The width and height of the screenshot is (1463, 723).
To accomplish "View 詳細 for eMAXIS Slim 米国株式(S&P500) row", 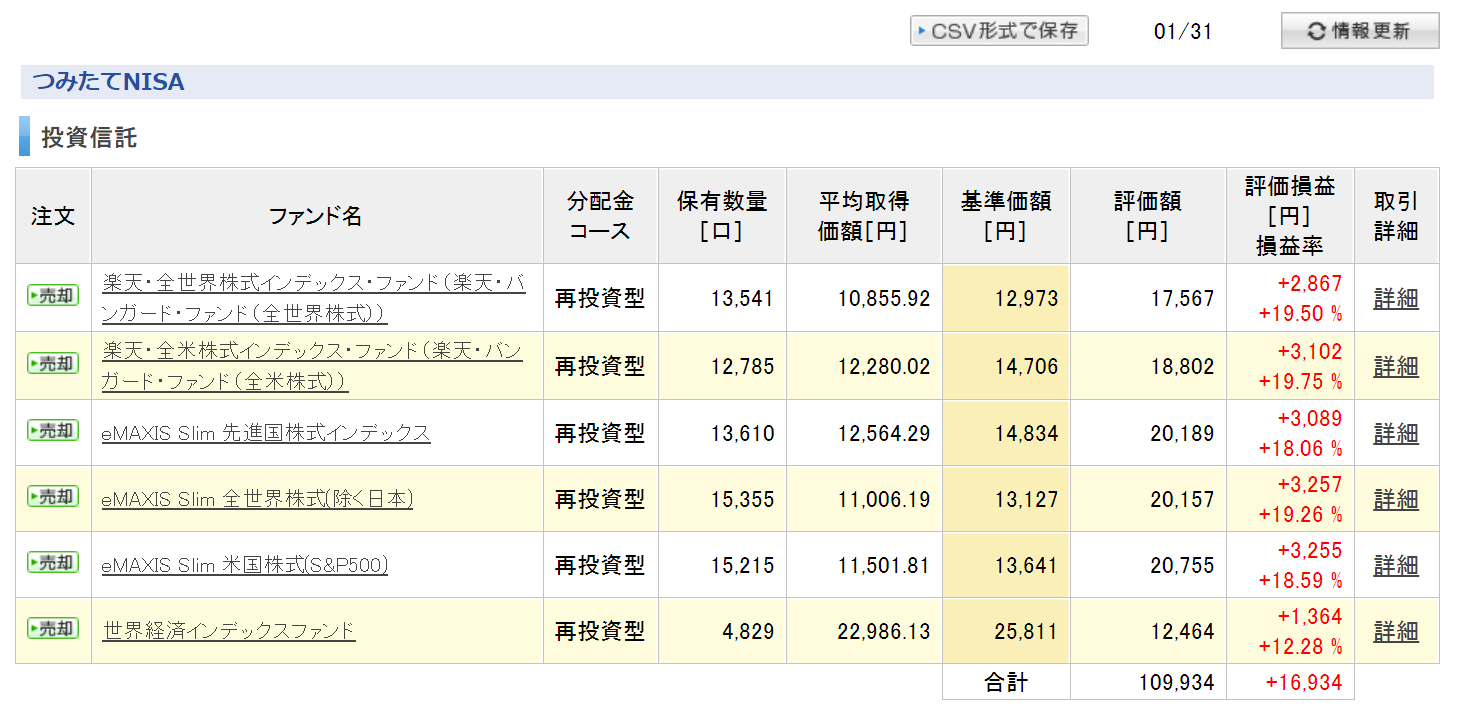I will click(x=1396, y=565).
